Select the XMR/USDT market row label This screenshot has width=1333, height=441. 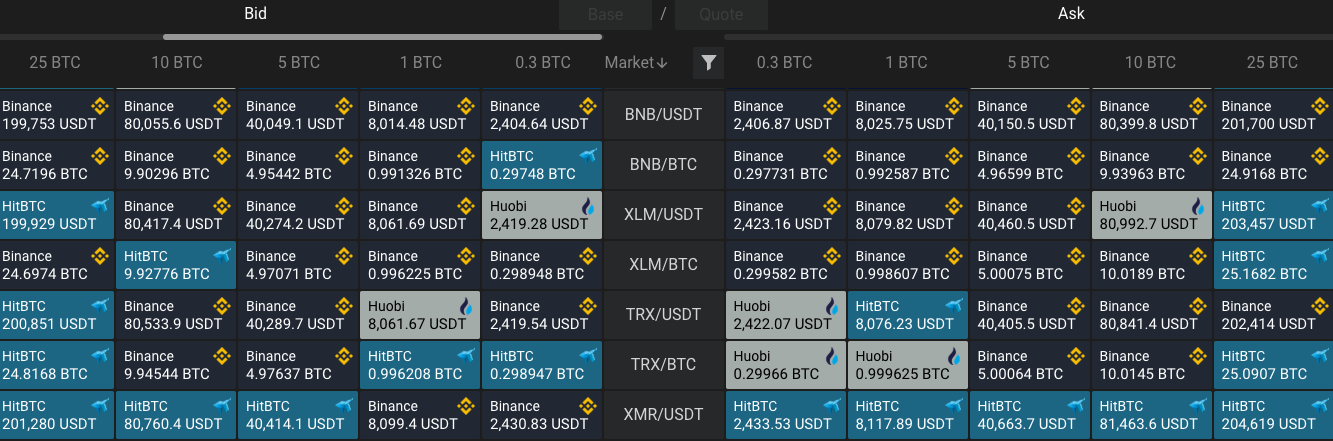[663, 415]
